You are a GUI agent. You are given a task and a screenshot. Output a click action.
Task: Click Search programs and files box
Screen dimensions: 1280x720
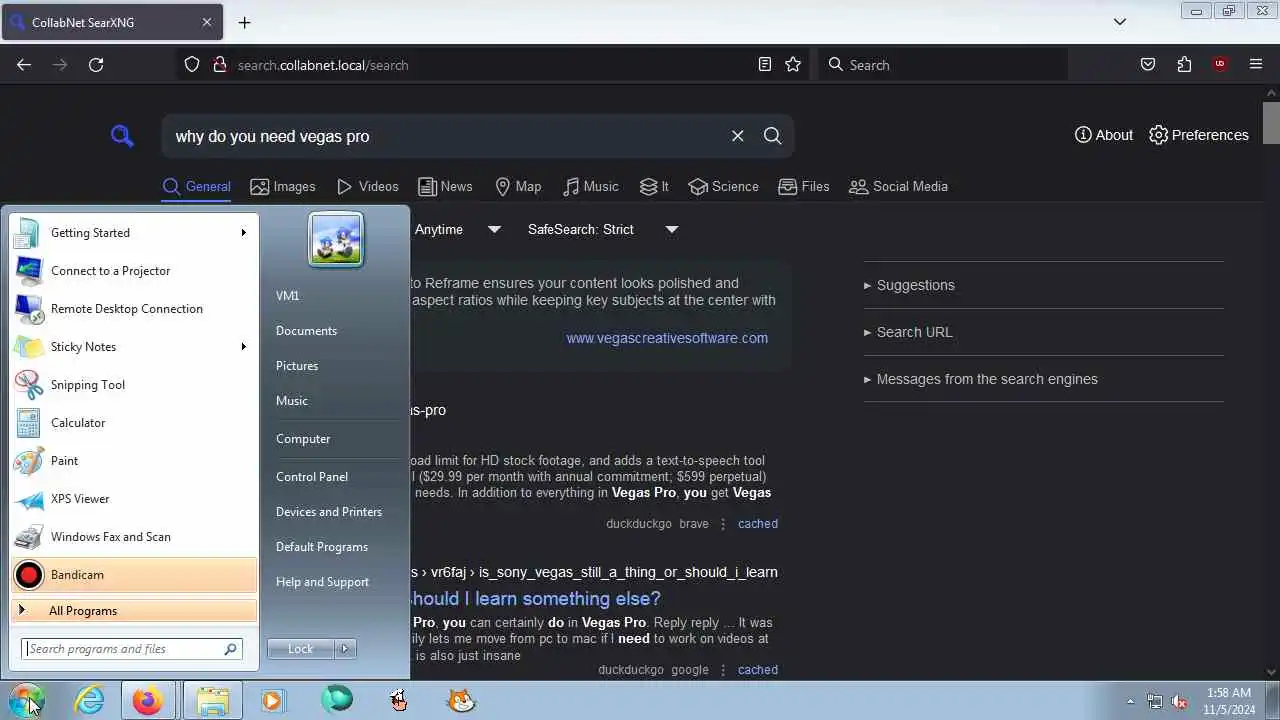click(x=132, y=648)
